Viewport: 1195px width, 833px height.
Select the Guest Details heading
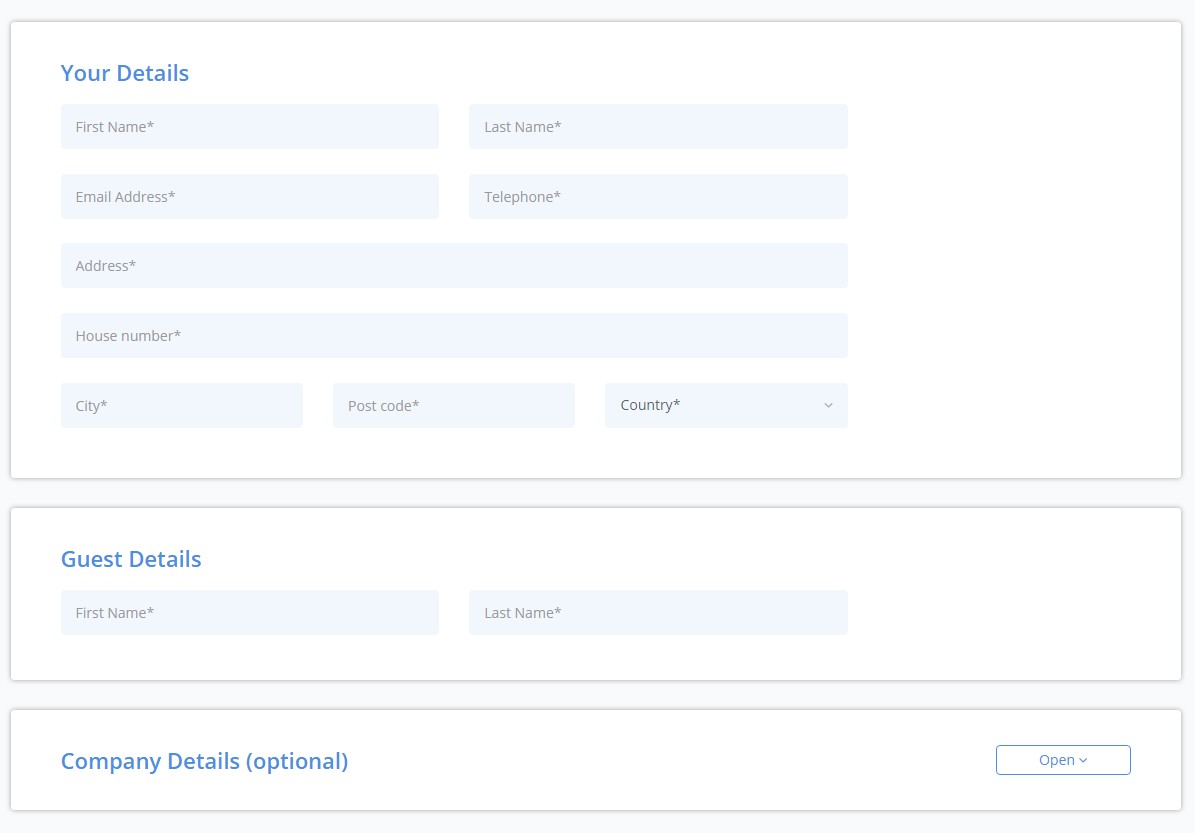[130, 558]
